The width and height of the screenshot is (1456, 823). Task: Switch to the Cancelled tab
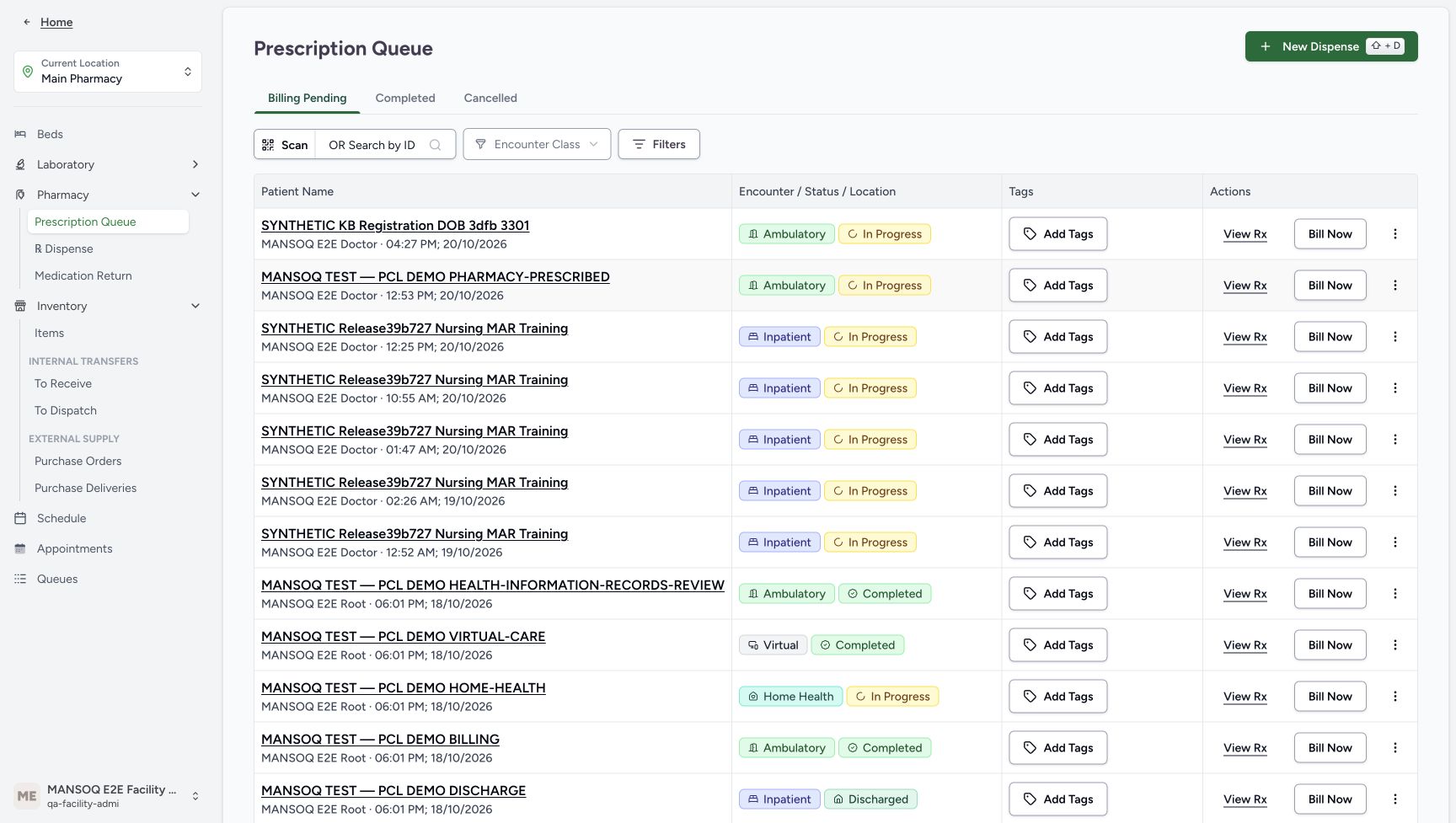490,98
